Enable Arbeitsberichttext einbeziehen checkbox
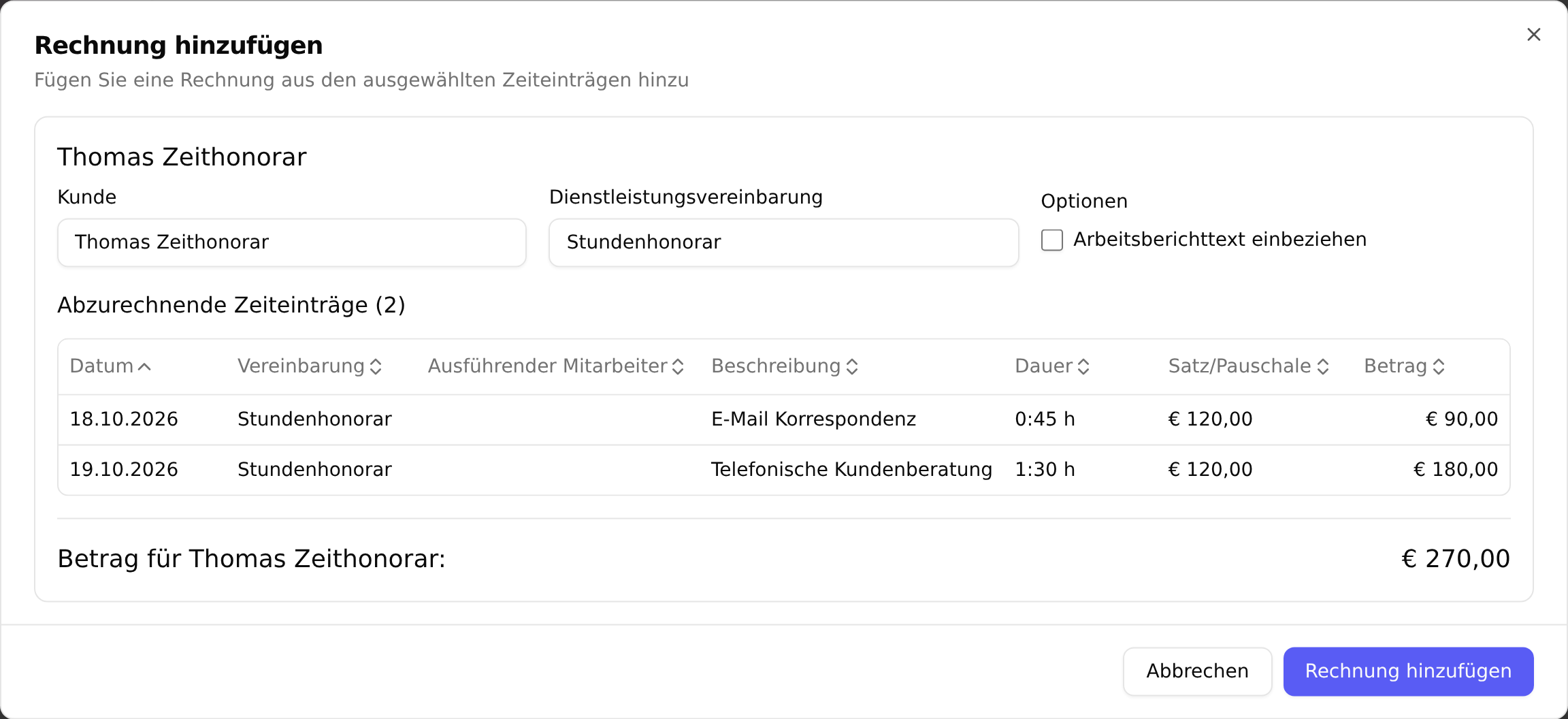This screenshot has height=719, width=1568. 1051,240
